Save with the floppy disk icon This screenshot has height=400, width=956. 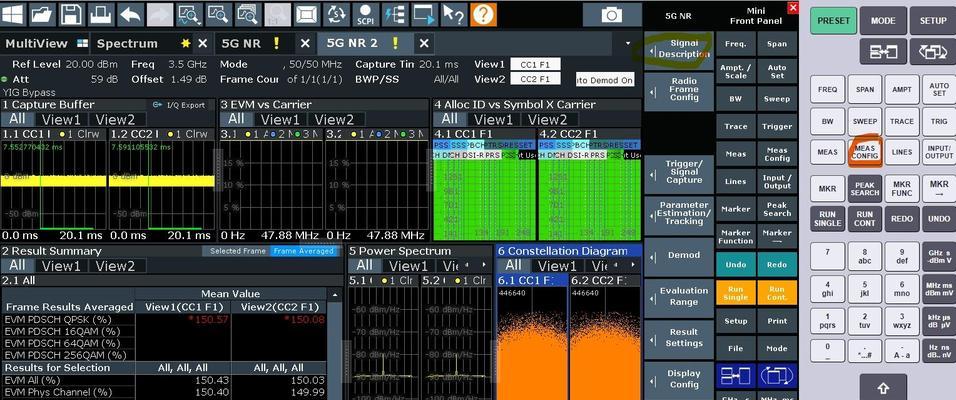tap(72, 14)
